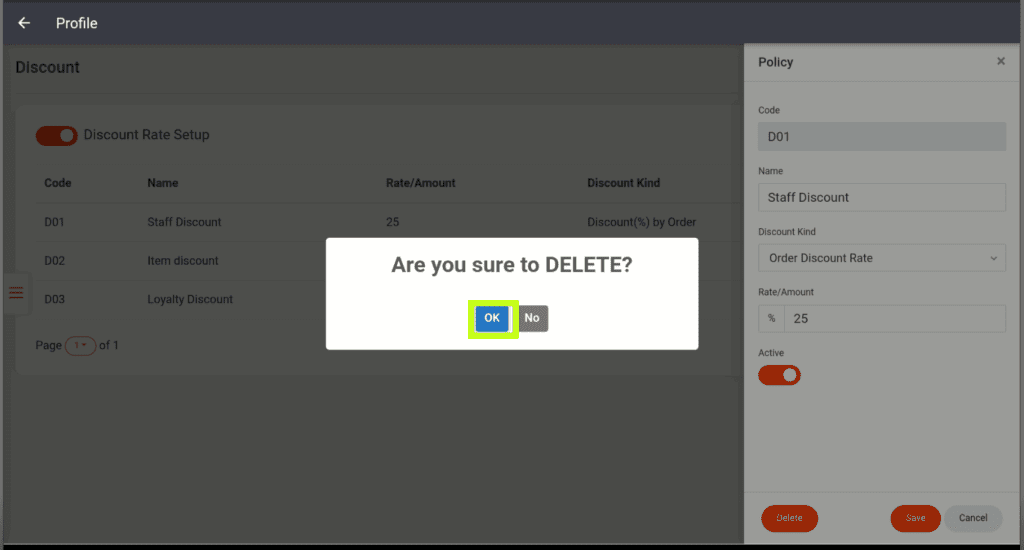Open the hamburger side menu handle
This screenshot has height=550, width=1024.
click(16, 293)
